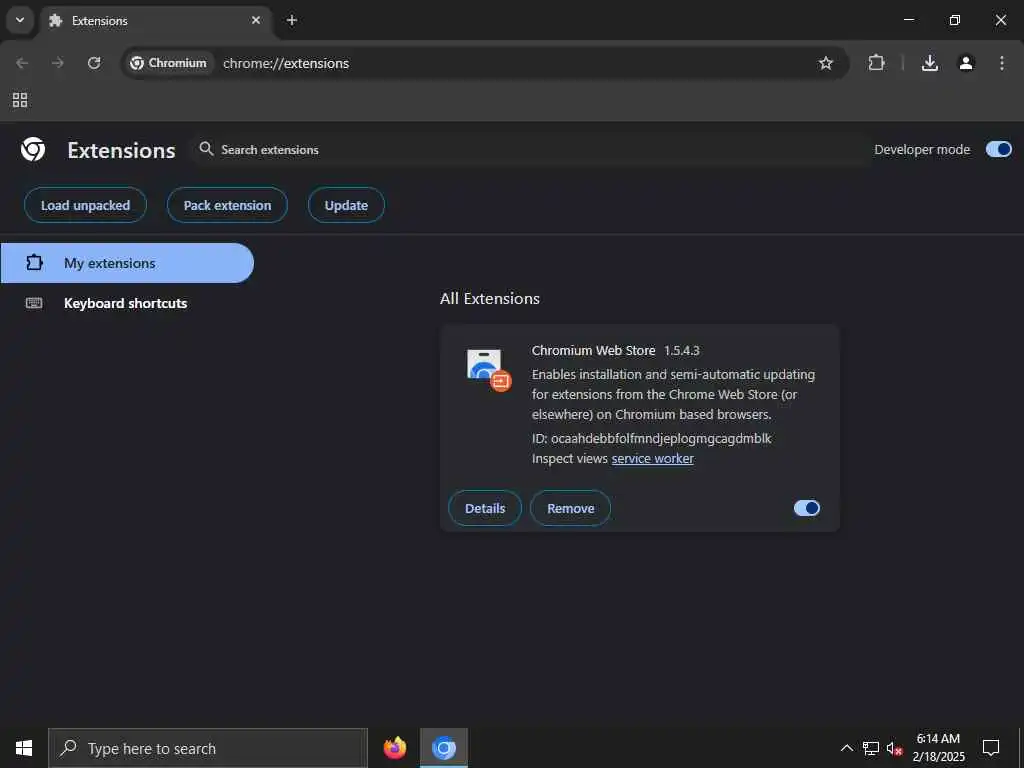The height and width of the screenshot is (768, 1024).
Task: Click the Update button
Action: 346,205
